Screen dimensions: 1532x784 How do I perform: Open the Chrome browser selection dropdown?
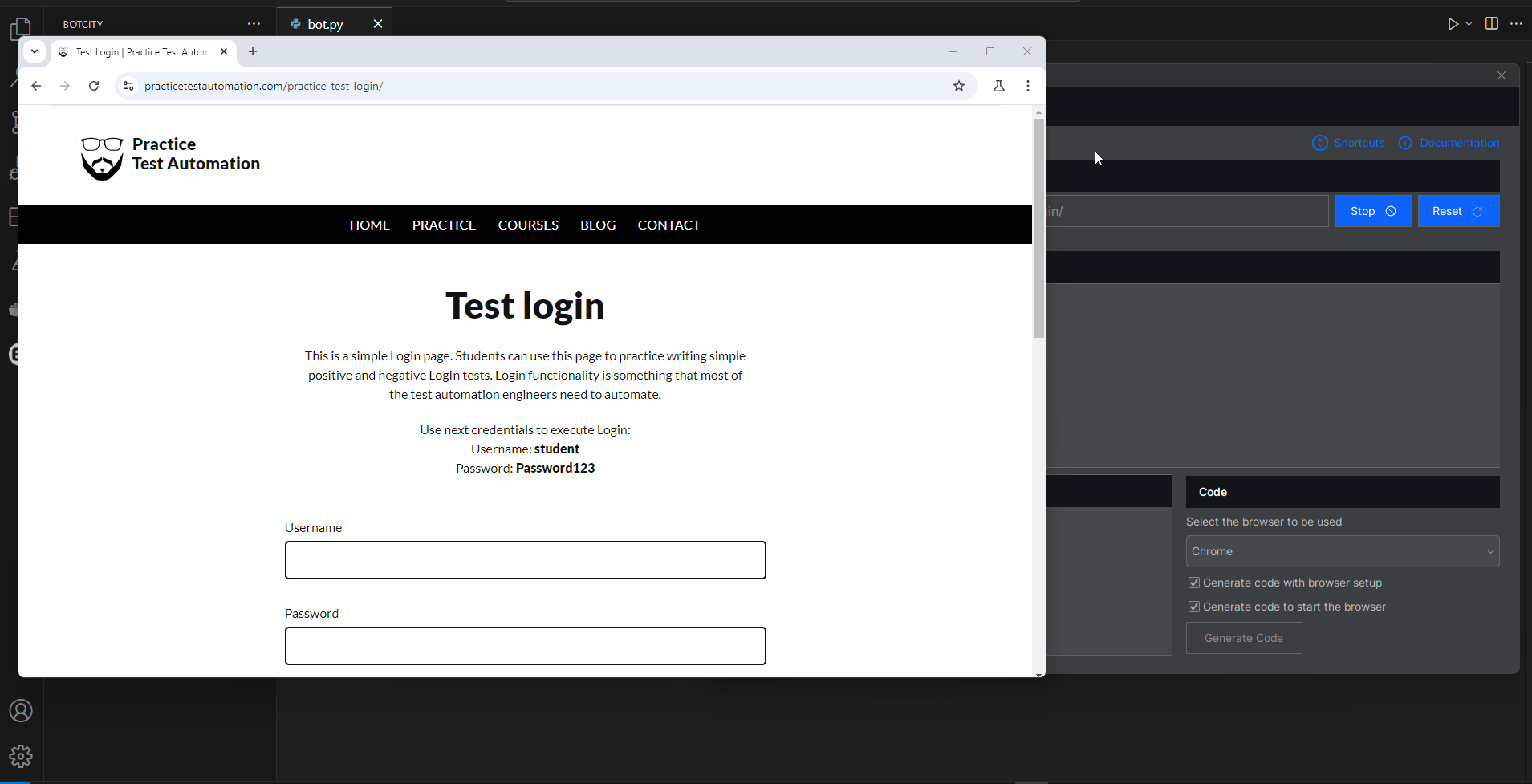pos(1343,551)
